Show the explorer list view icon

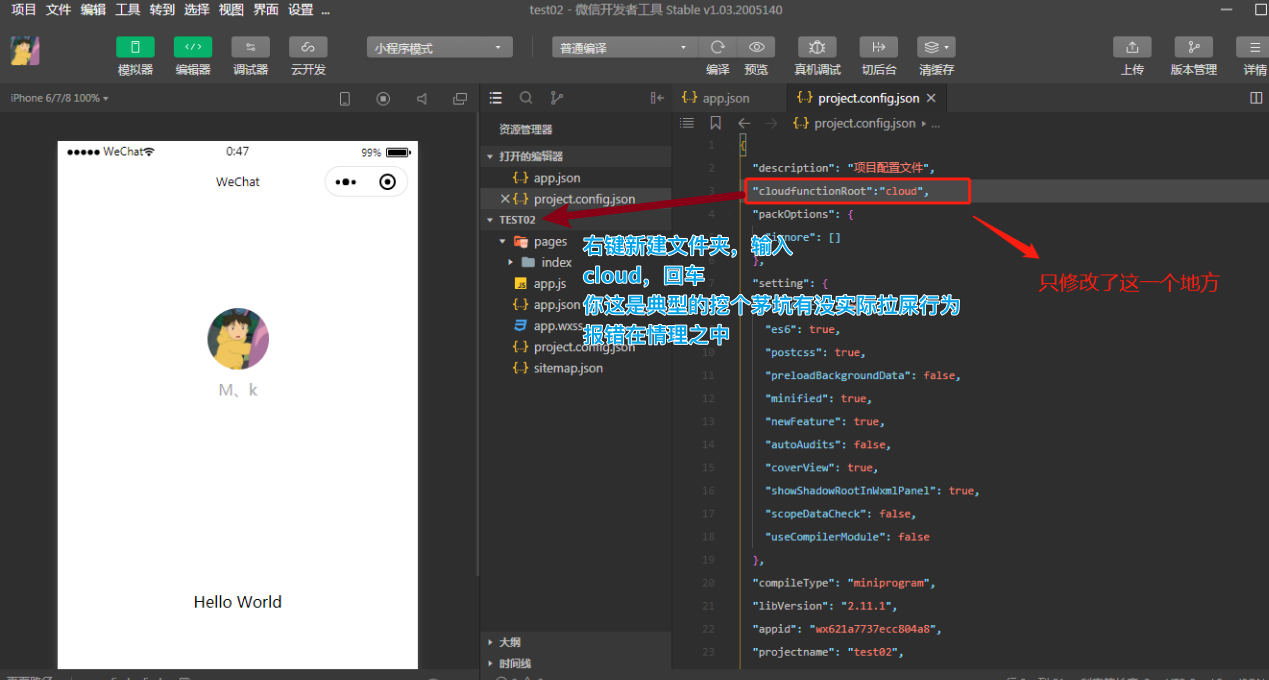point(496,98)
